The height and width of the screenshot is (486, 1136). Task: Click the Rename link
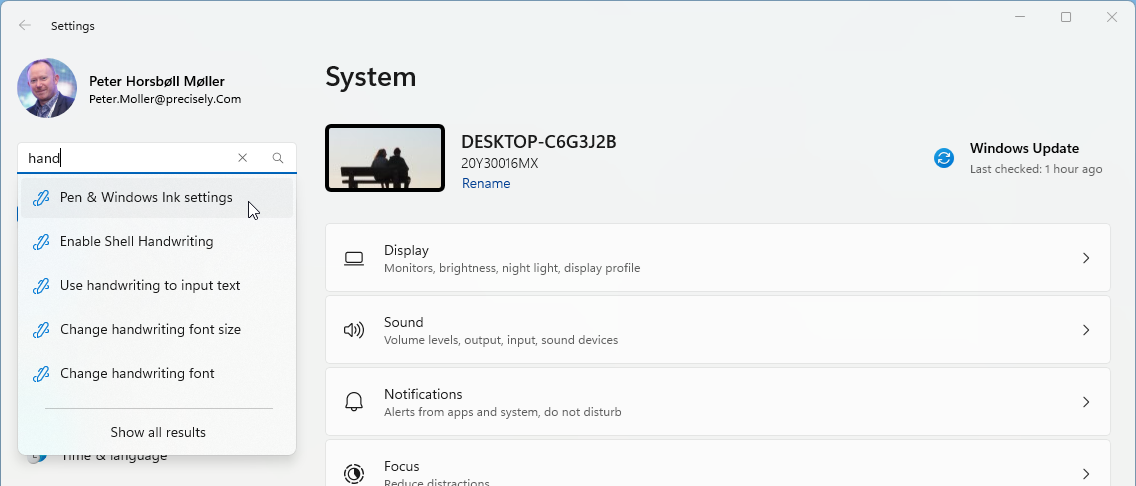pos(486,184)
